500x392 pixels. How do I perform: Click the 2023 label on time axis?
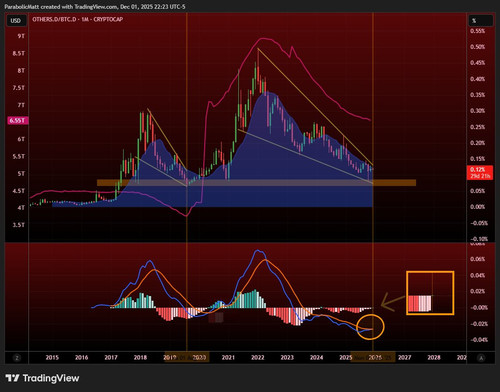(287, 358)
